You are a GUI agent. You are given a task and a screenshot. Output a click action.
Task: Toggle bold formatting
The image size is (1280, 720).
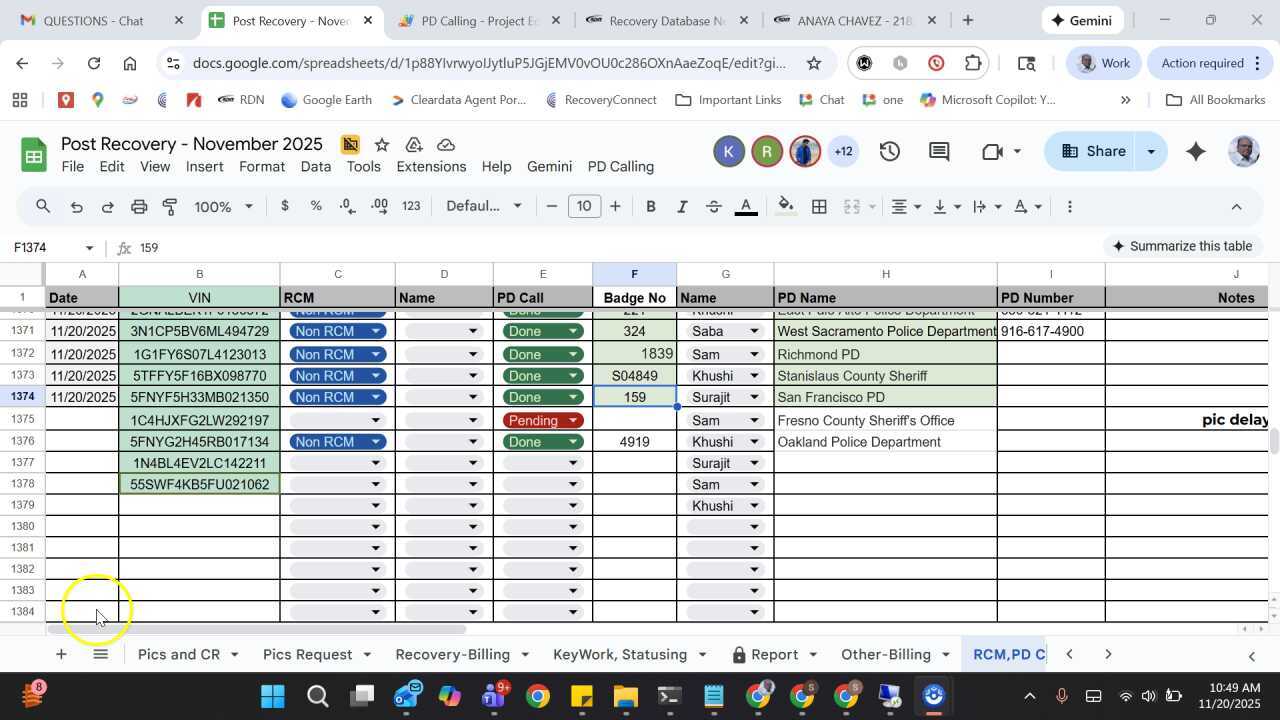[651, 207]
